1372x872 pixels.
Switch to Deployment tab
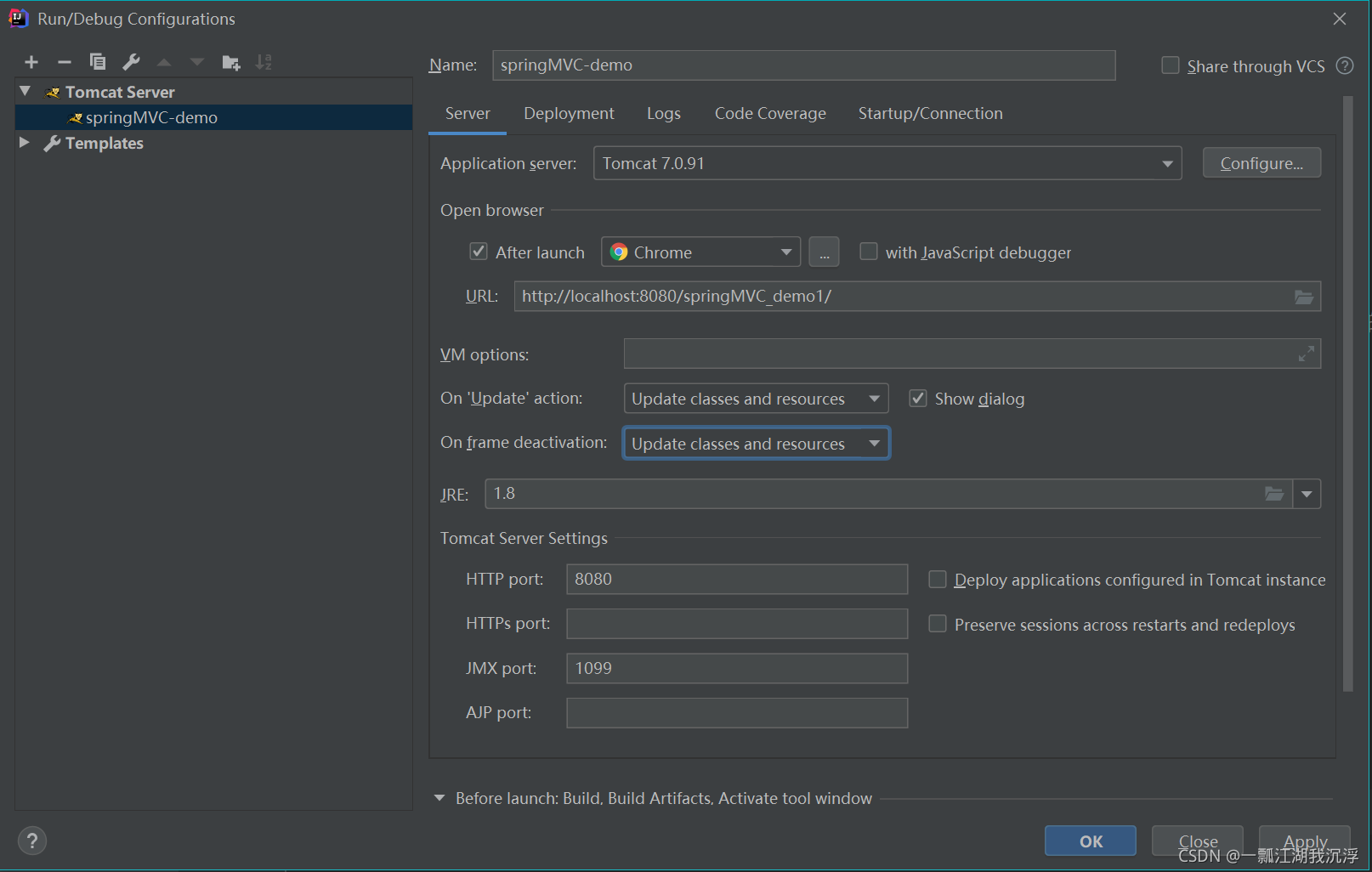tap(569, 113)
